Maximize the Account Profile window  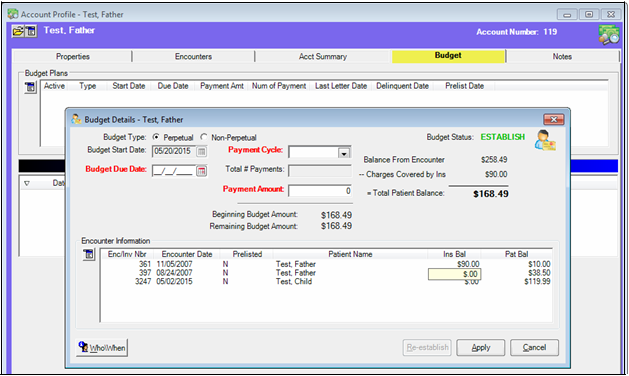click(589, 14)
